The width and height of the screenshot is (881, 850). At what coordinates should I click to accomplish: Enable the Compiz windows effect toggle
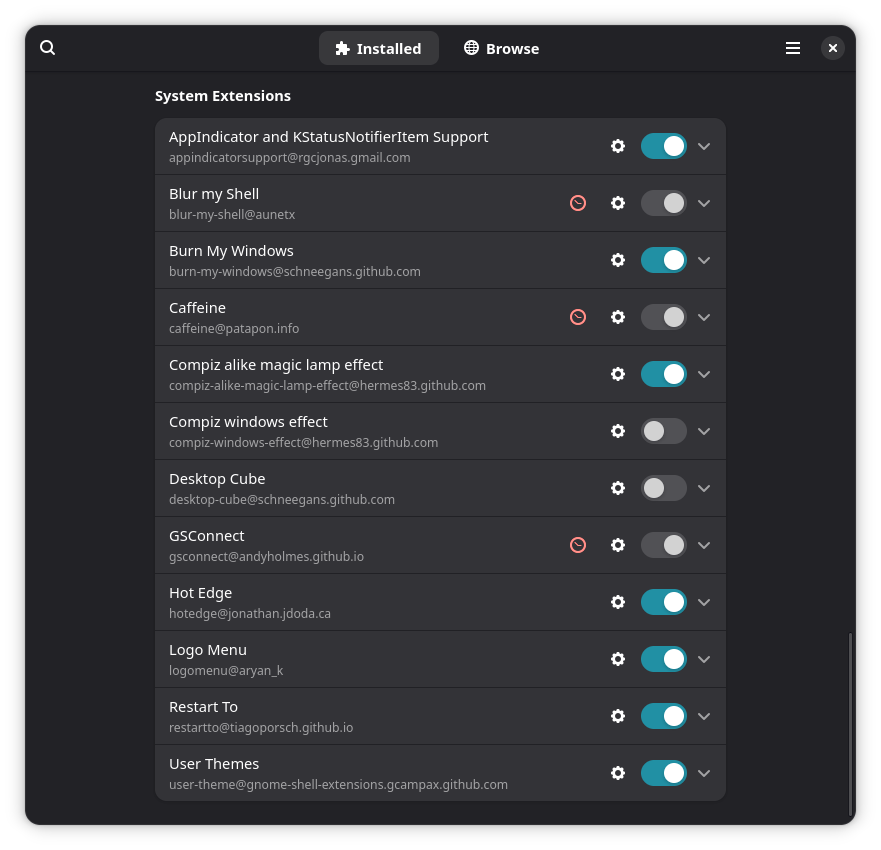(x=664, y=431)
